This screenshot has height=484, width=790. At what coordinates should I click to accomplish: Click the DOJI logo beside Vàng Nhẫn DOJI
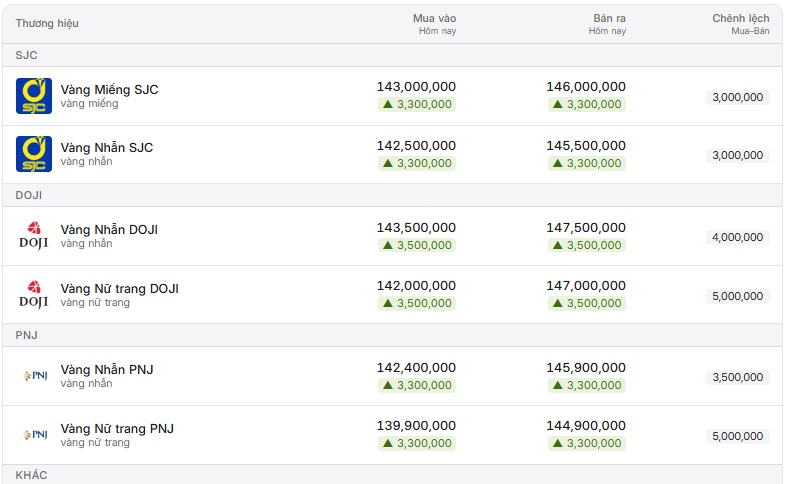(x=34, y=236)
